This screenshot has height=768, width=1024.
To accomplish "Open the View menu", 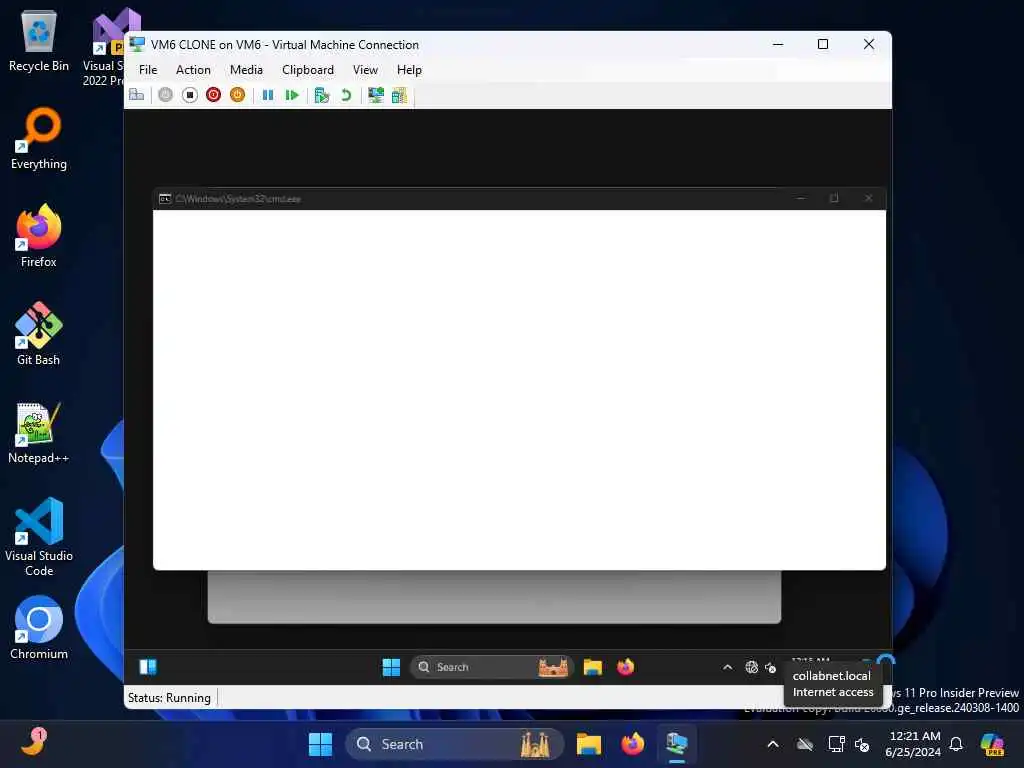I will point(365,70).
